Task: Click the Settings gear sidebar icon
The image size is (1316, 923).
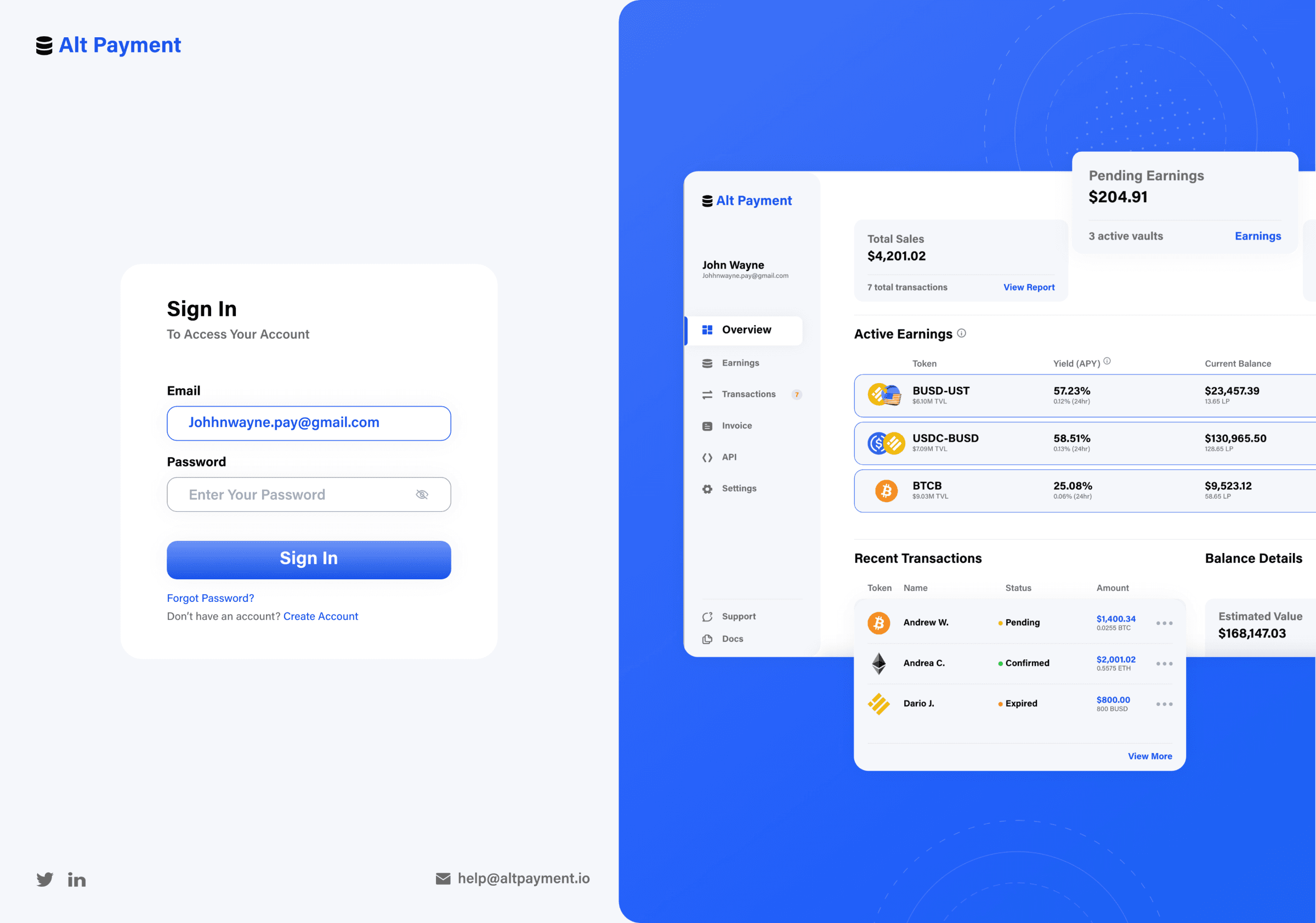Action: [706, 489]
